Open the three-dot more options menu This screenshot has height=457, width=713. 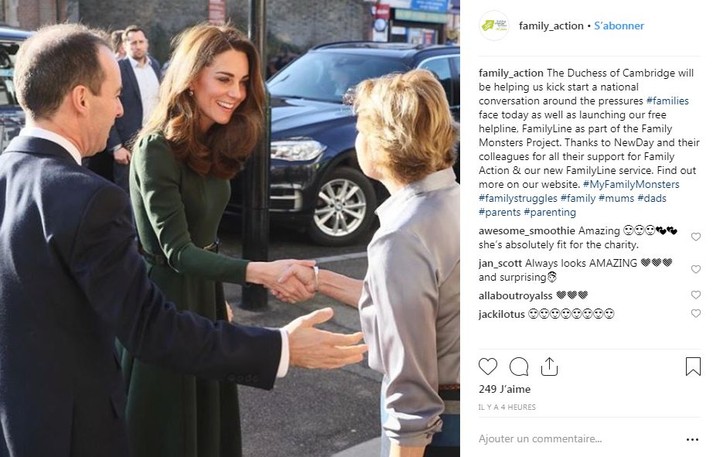692,440
